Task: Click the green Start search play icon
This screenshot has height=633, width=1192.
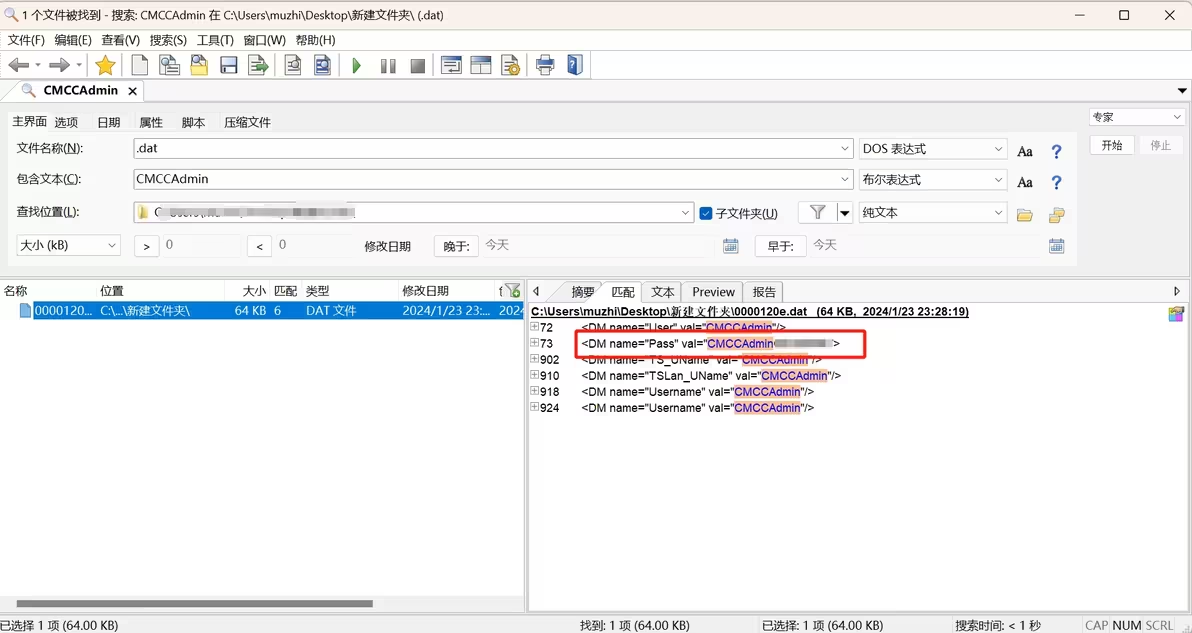Action: [x=357, y=66]
